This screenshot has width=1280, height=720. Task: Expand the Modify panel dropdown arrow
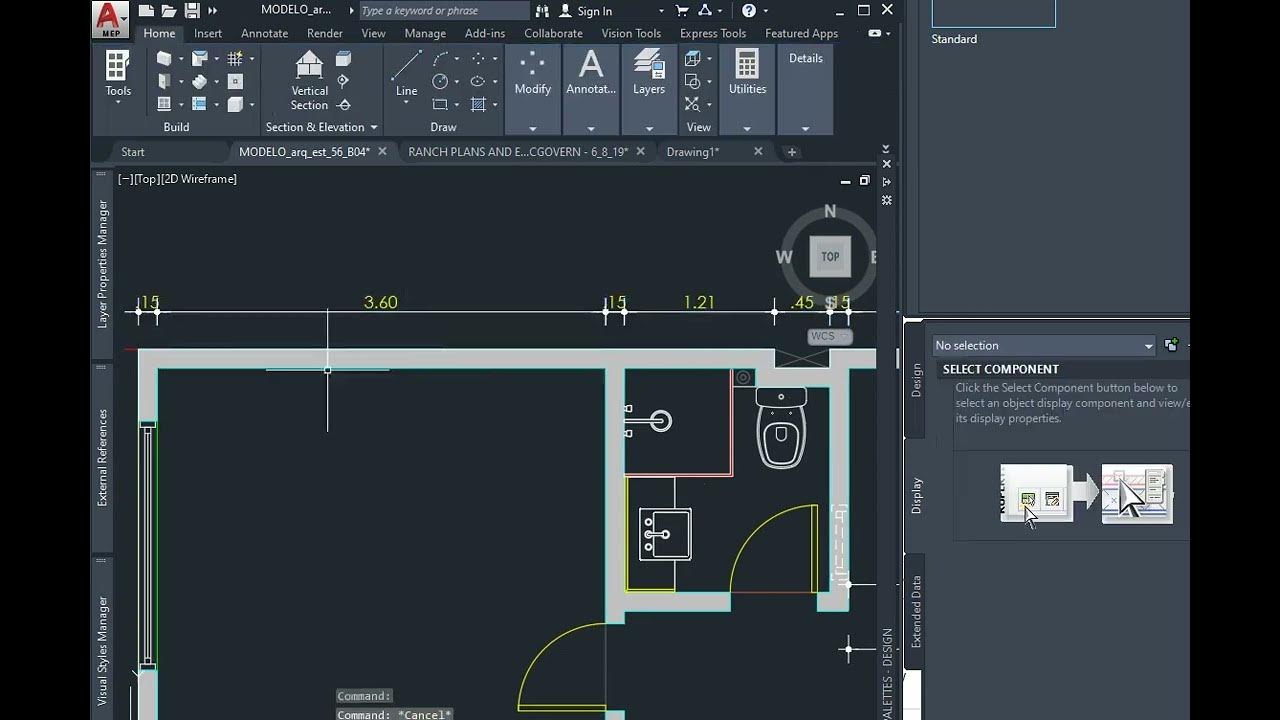[x=532, y=128]
